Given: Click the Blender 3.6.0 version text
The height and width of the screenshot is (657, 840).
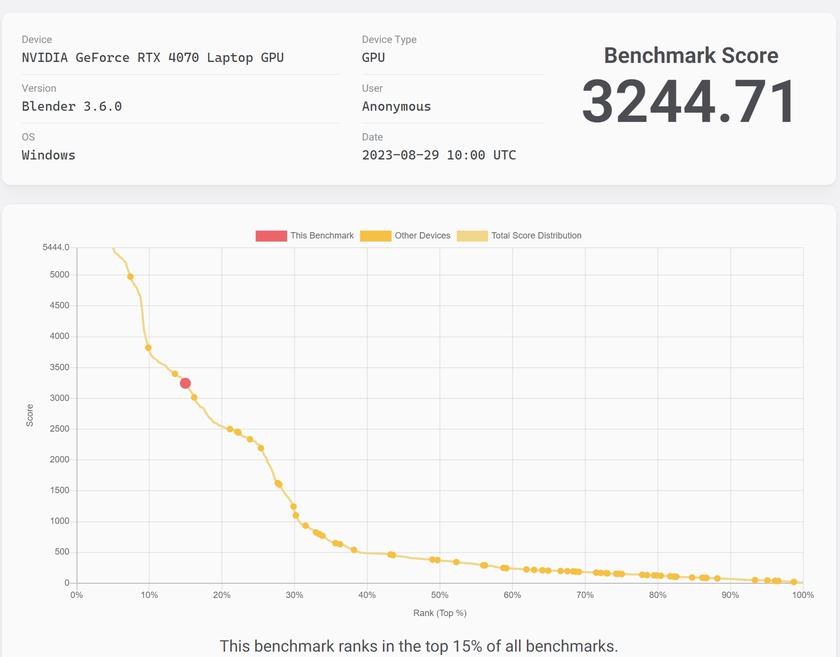Looking at the screenshot, I should [72, 106].
